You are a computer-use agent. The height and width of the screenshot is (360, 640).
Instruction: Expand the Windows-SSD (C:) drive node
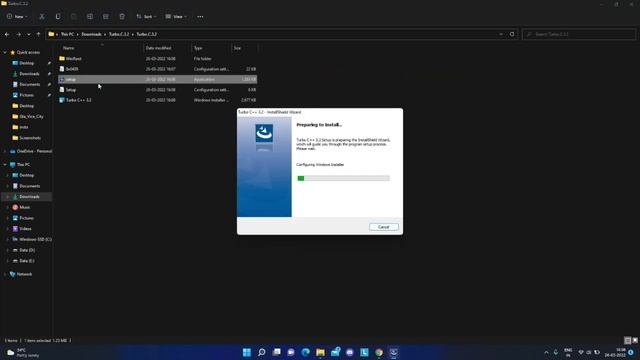click(7, 240)
